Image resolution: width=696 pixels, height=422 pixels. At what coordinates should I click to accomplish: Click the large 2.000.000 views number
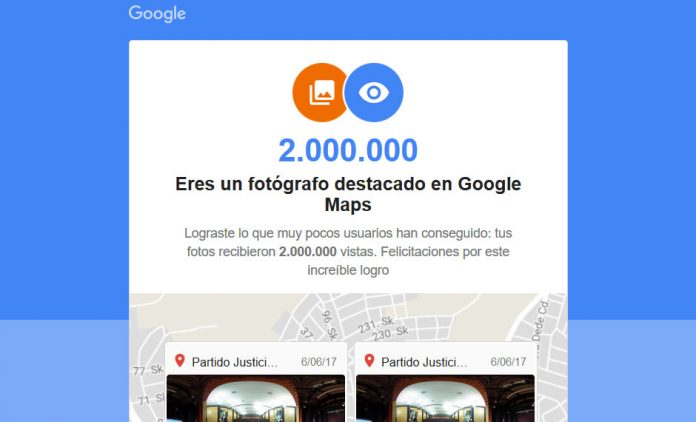[348, 150]
